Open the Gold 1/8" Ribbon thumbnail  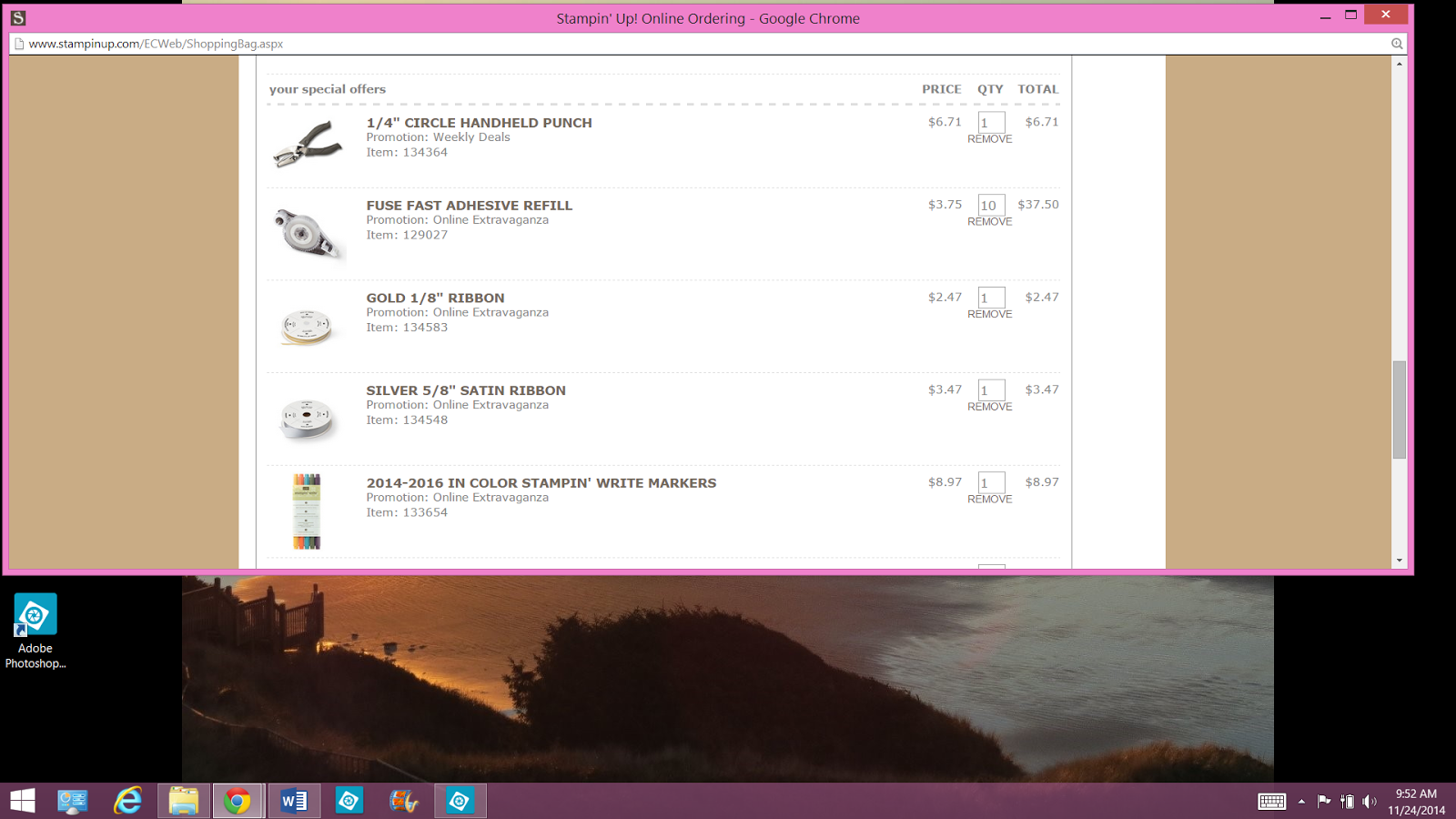click(307, 326)
